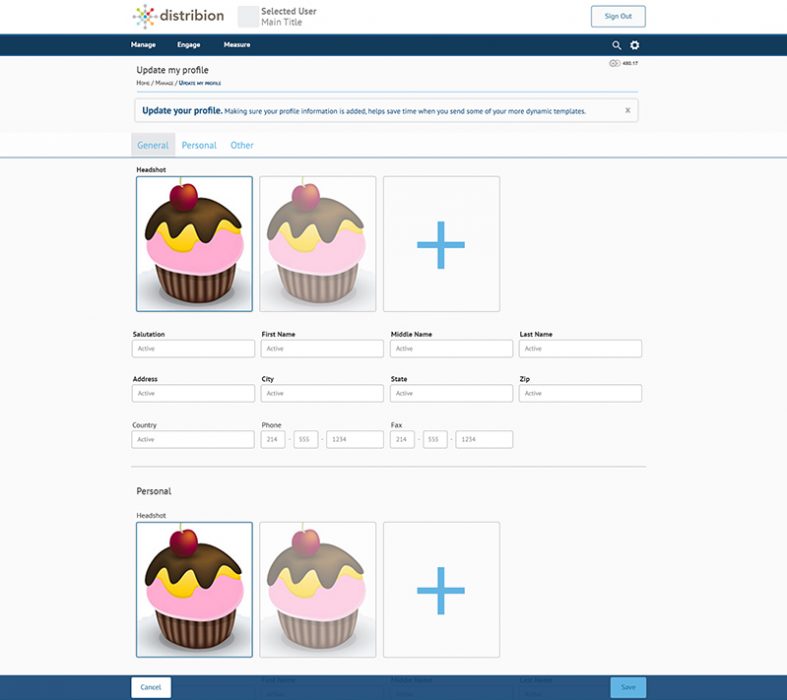
Task: Go to Home via breadcrumb link
Action: click(x=141, y=83)
